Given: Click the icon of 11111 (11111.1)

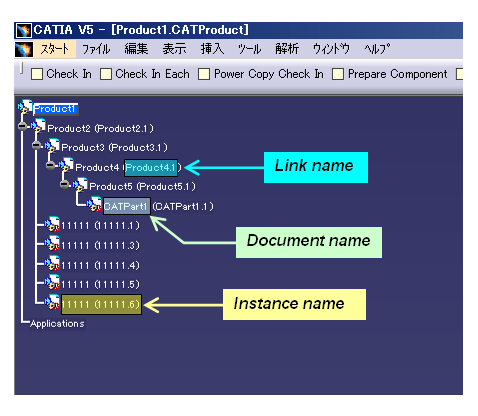Looking at the screenshot, I should (x=53, y=224).
